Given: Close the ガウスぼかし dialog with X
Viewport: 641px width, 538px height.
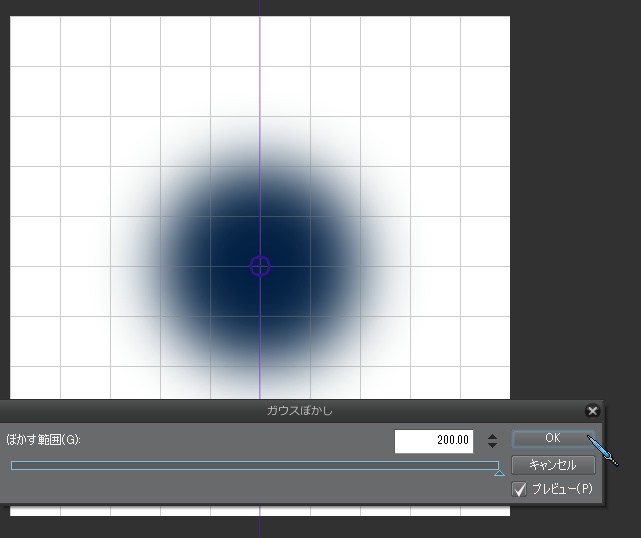Looking at the screenshot, I should click(x=592, y=411).
